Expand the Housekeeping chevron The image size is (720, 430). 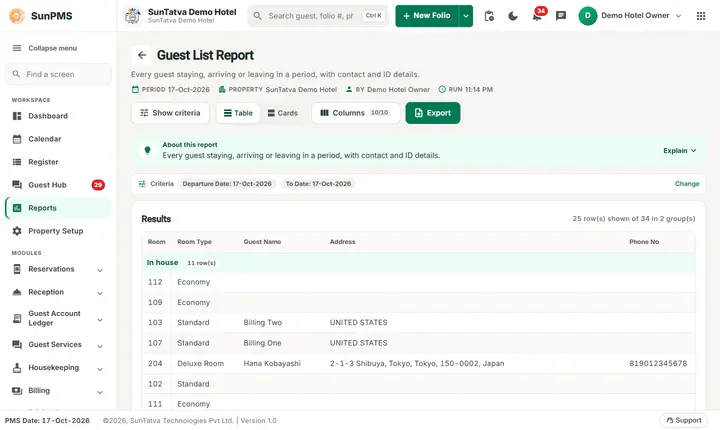(x=100, y=369)
